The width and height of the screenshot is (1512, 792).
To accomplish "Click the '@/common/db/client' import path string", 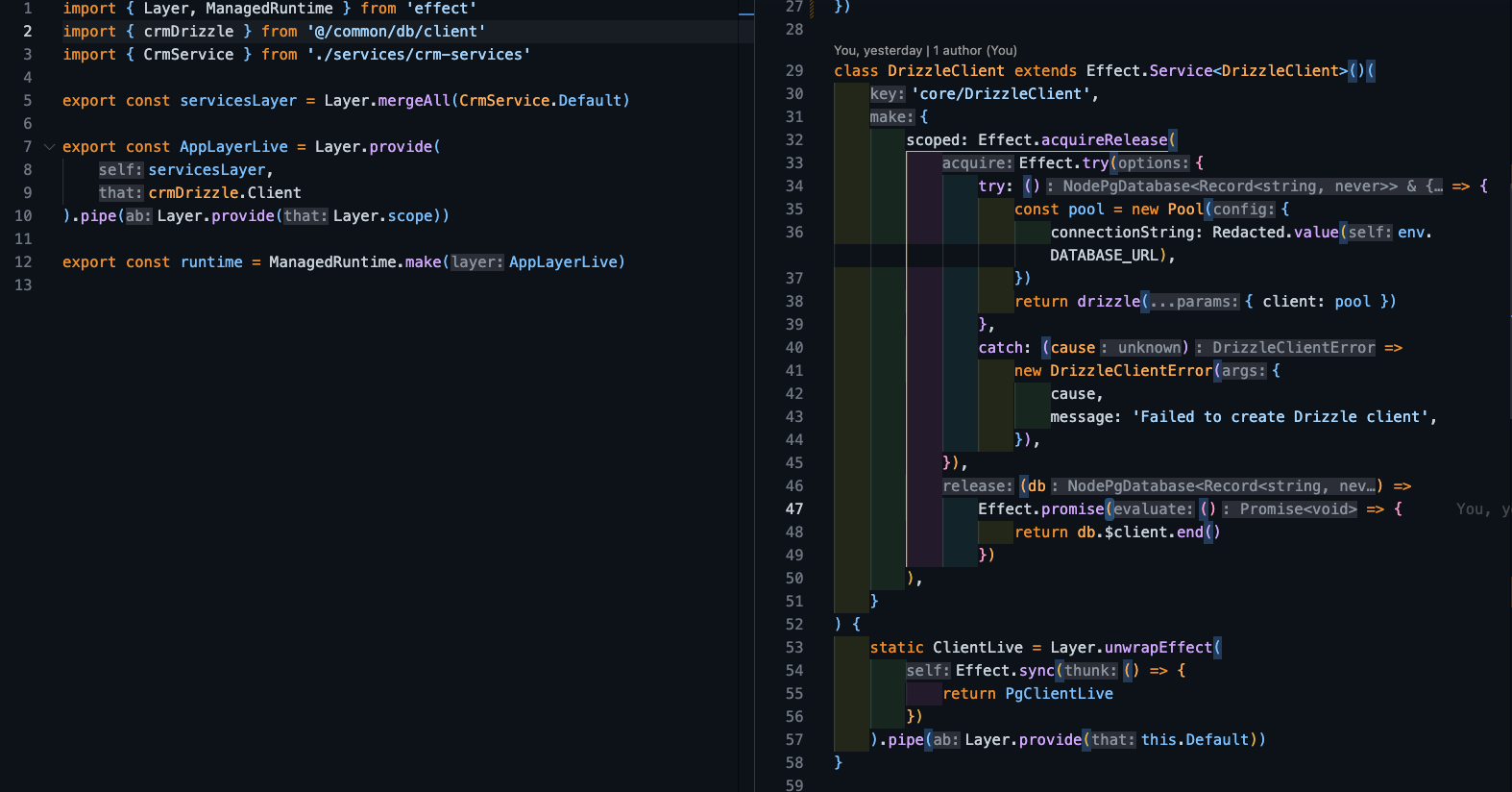I will click(x=396, y=32).
